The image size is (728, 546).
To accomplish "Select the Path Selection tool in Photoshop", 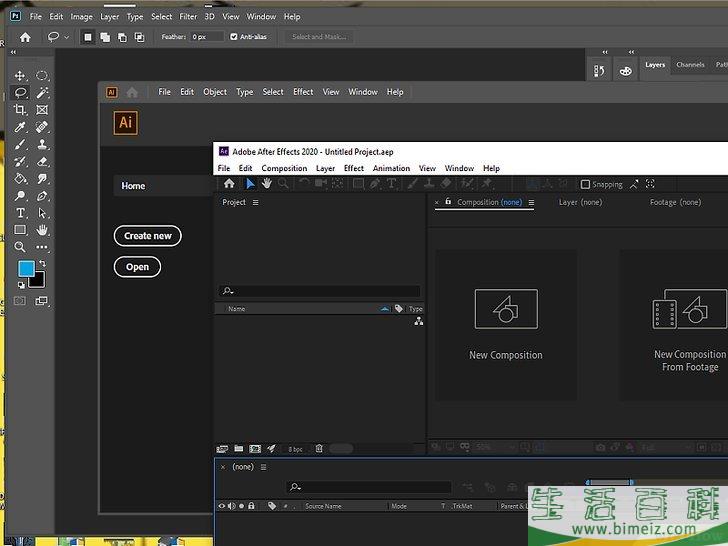I will (x=42, y=213).
